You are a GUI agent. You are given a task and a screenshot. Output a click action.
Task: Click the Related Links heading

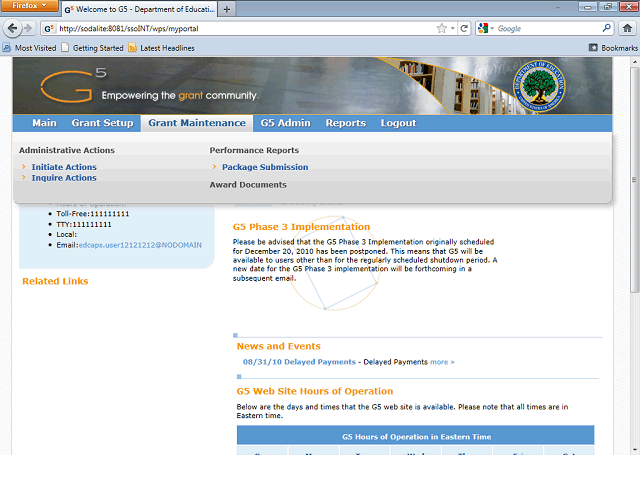click(55, 281)
